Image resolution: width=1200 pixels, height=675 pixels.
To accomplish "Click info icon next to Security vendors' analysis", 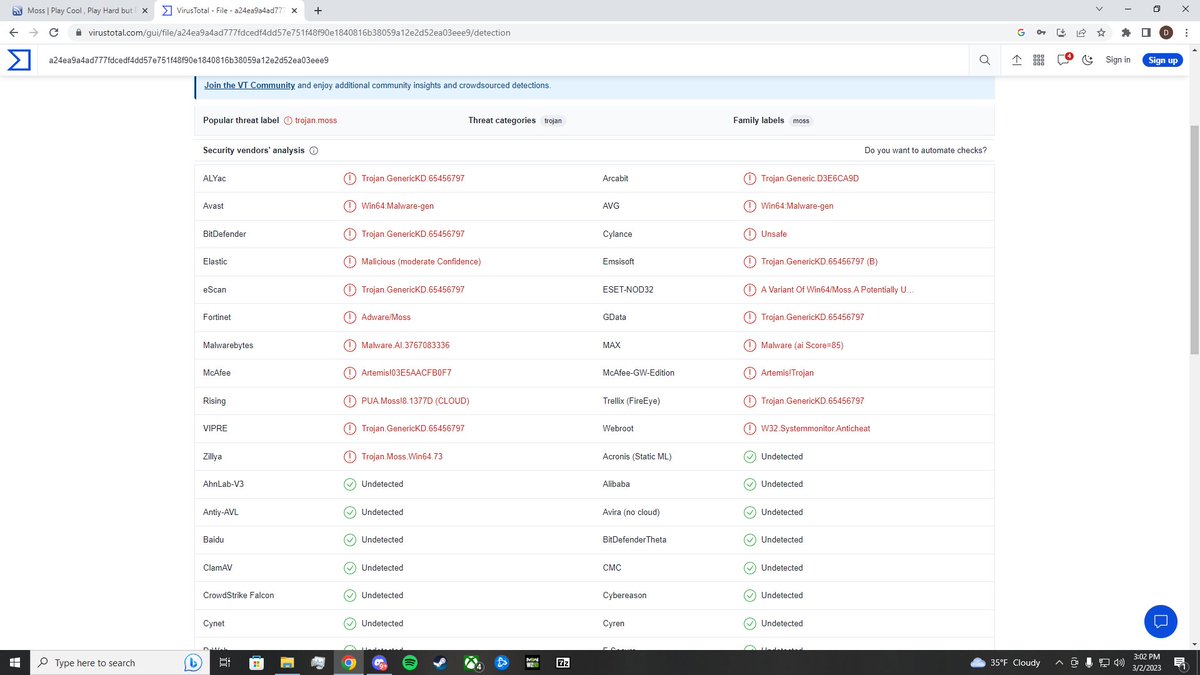I will [x=314, y=151].
